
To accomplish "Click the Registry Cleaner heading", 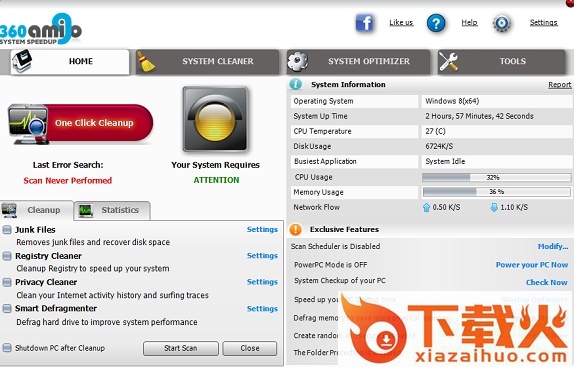I will pos(48,256).
